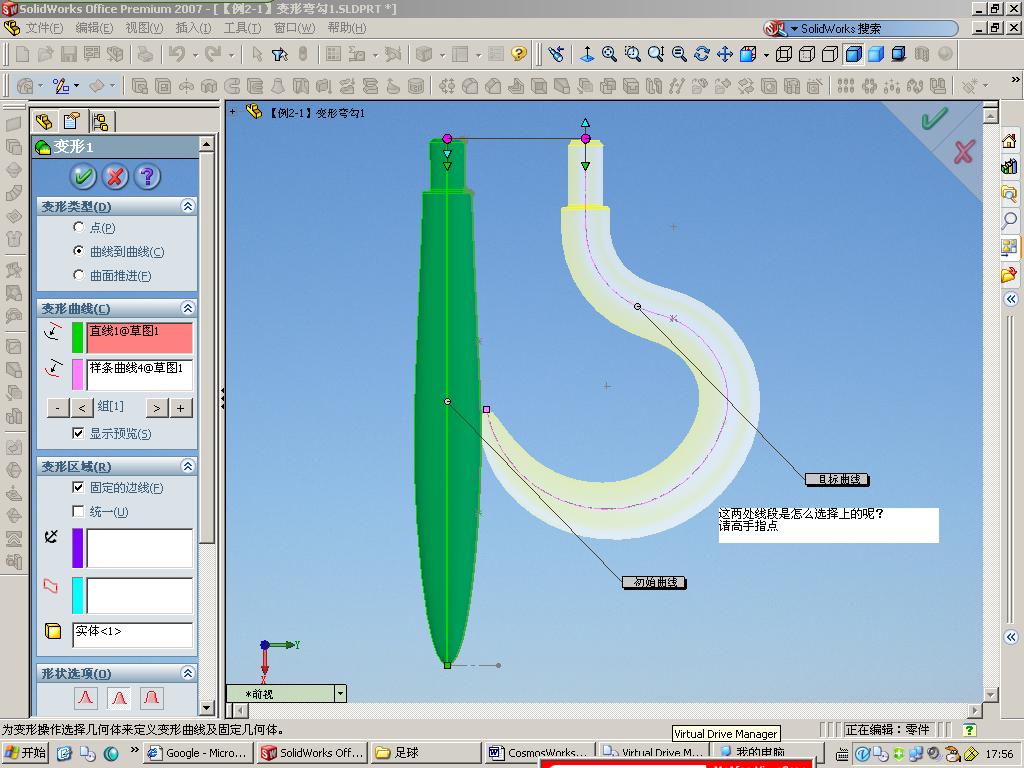Expand the task pane with double chevron
The image size is (1024, 768).
coord(1011,299)
